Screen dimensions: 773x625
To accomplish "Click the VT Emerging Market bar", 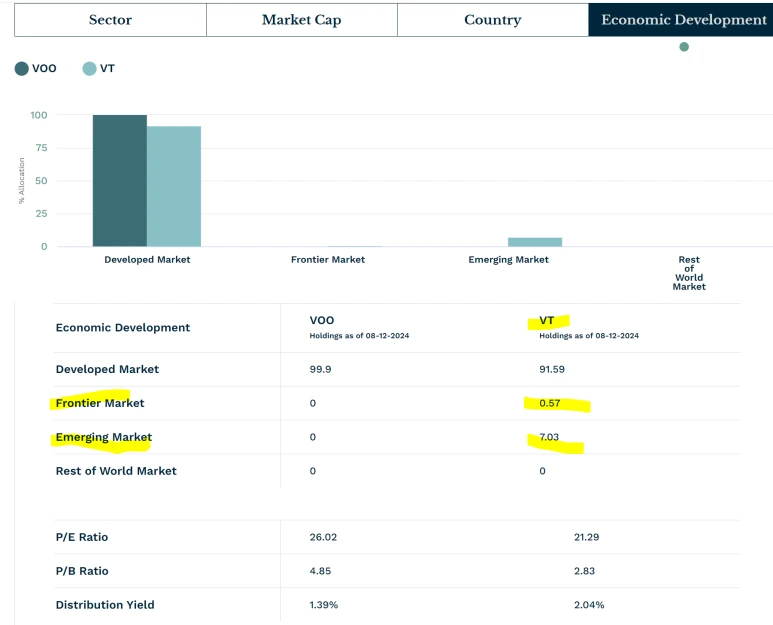I will click(535, 242).
